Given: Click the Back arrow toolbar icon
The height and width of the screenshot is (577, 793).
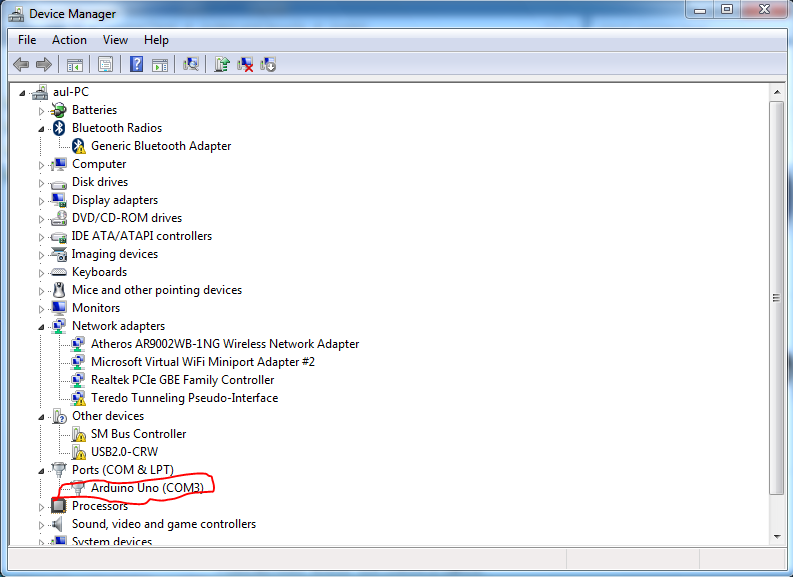Looking at the screenshot, I should [x=21, y=64].
